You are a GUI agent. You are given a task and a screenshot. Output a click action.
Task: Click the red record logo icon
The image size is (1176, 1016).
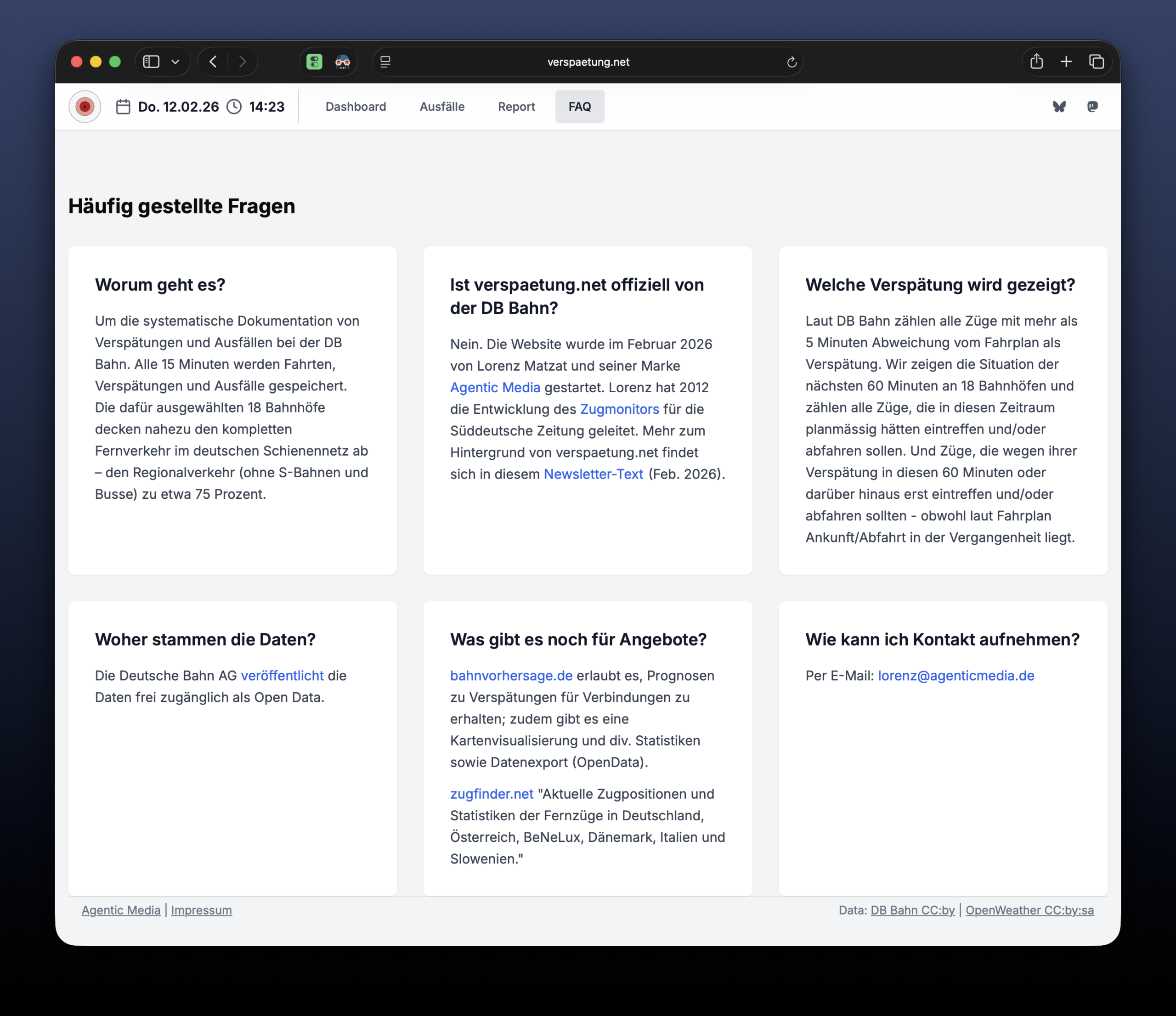point(85,107)
